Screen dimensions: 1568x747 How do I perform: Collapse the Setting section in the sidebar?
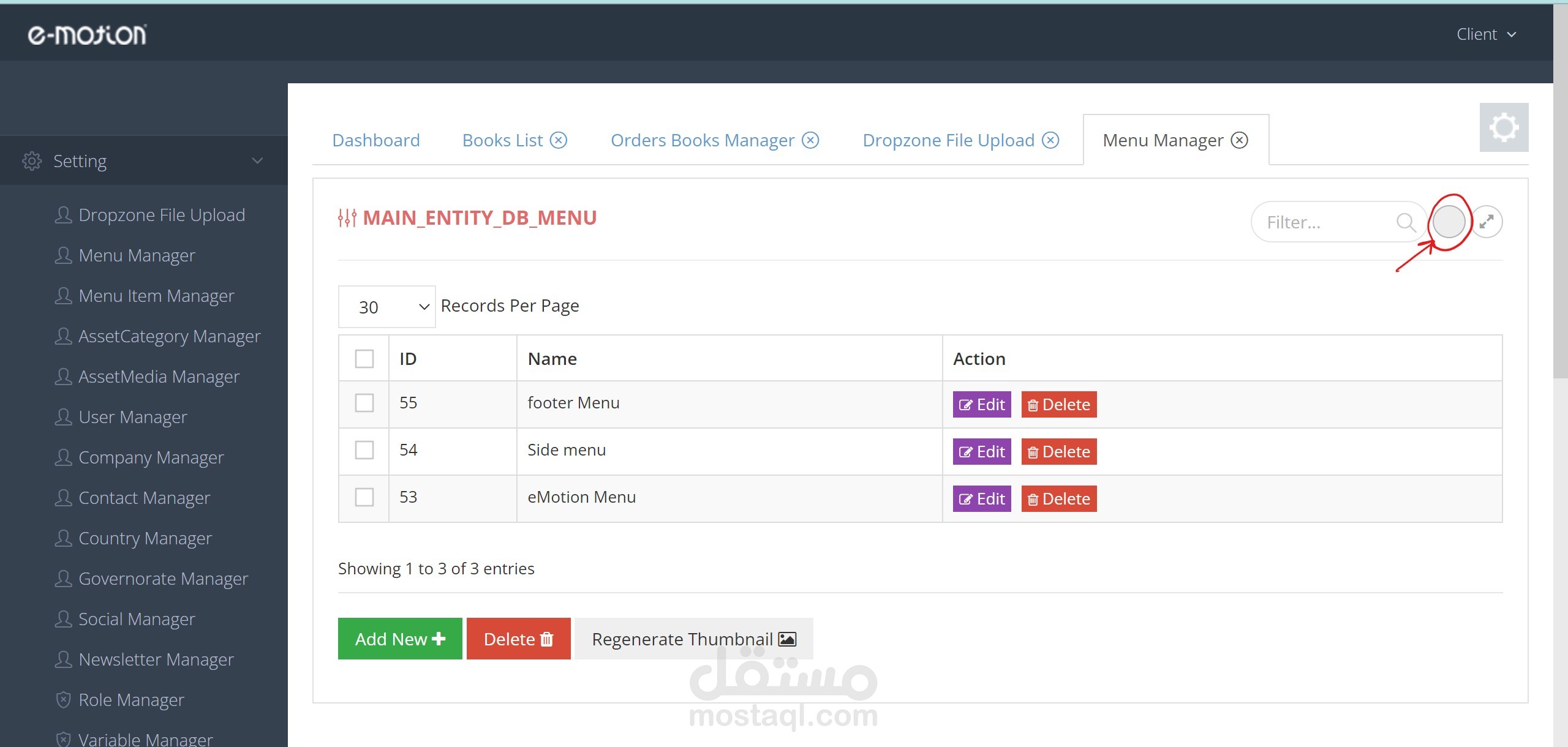point(257,160)
